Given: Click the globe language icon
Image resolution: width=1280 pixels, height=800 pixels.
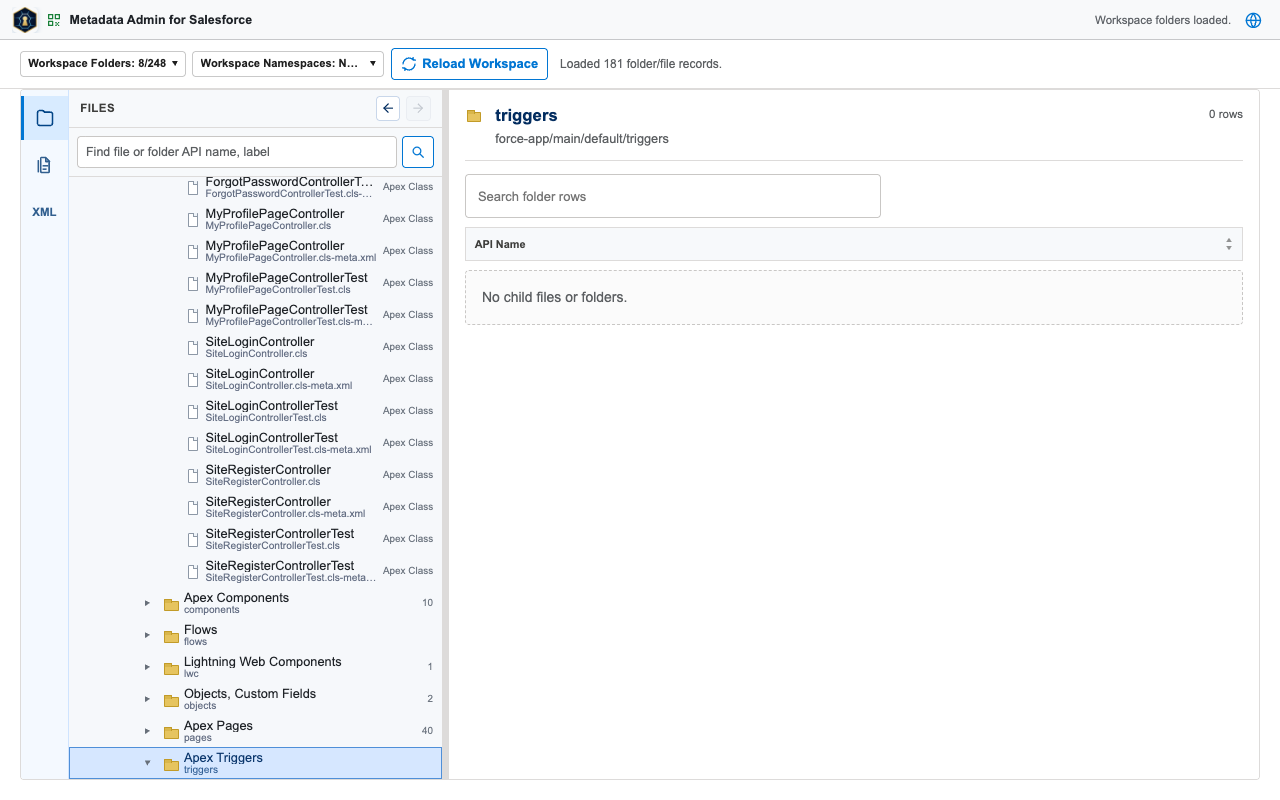Looking at the screenshot, I should [1253, 20].
